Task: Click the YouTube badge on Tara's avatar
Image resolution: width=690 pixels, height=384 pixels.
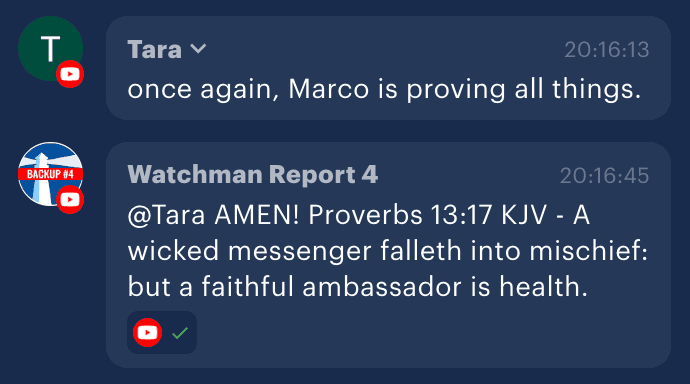Action: click(x=70, y=74)
